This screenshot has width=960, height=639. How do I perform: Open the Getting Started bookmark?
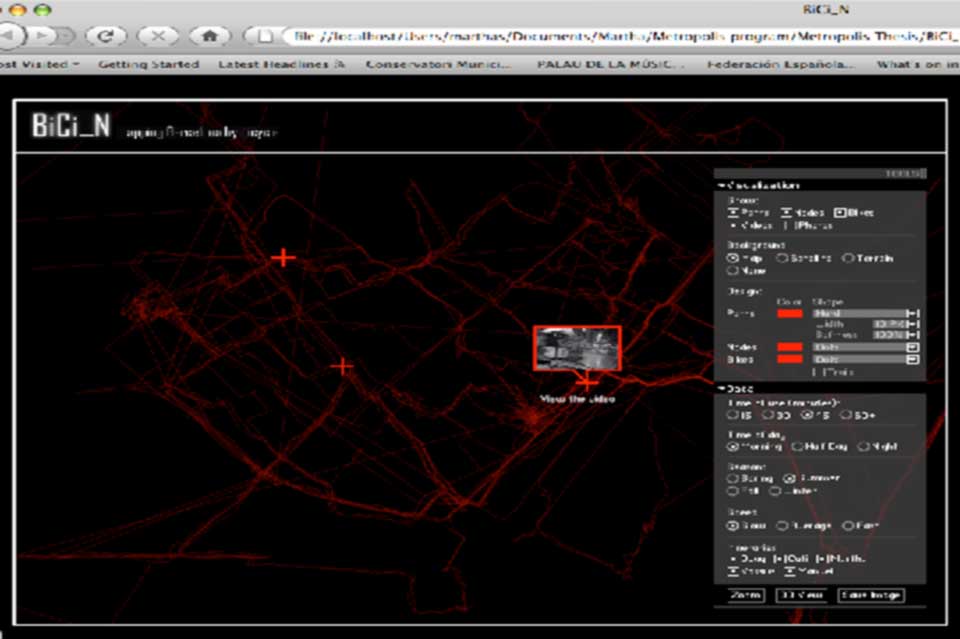point(149,64)
